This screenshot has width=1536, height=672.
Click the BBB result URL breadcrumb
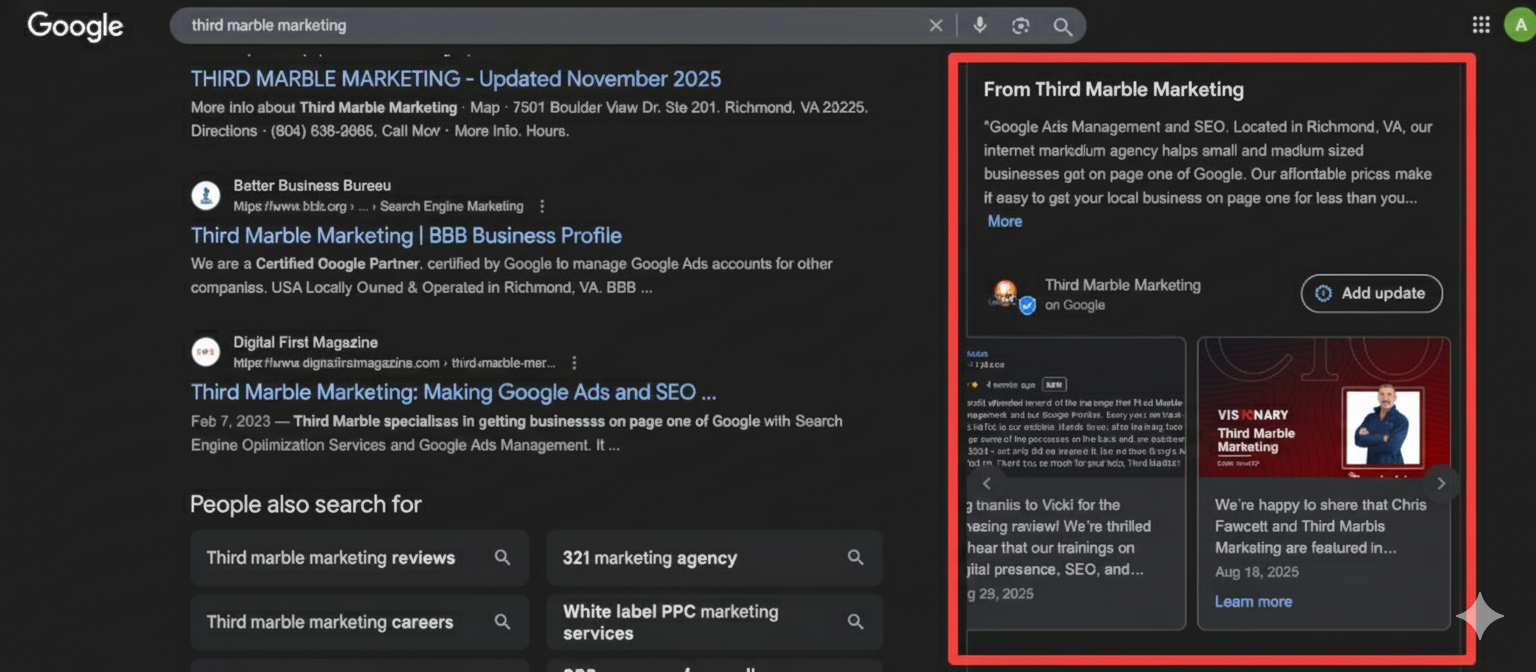(378, 206)
